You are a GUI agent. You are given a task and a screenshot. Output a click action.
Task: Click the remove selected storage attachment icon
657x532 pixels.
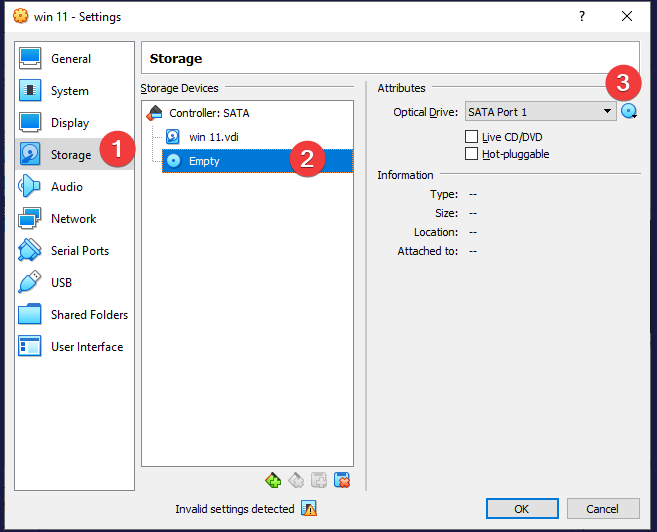(342, 481)
